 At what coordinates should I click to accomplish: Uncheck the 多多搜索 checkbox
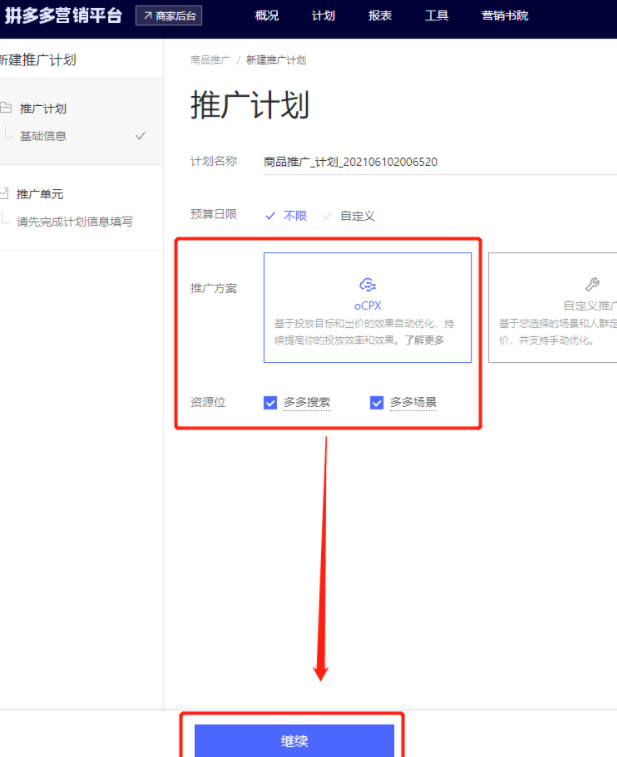click(270, 402)
